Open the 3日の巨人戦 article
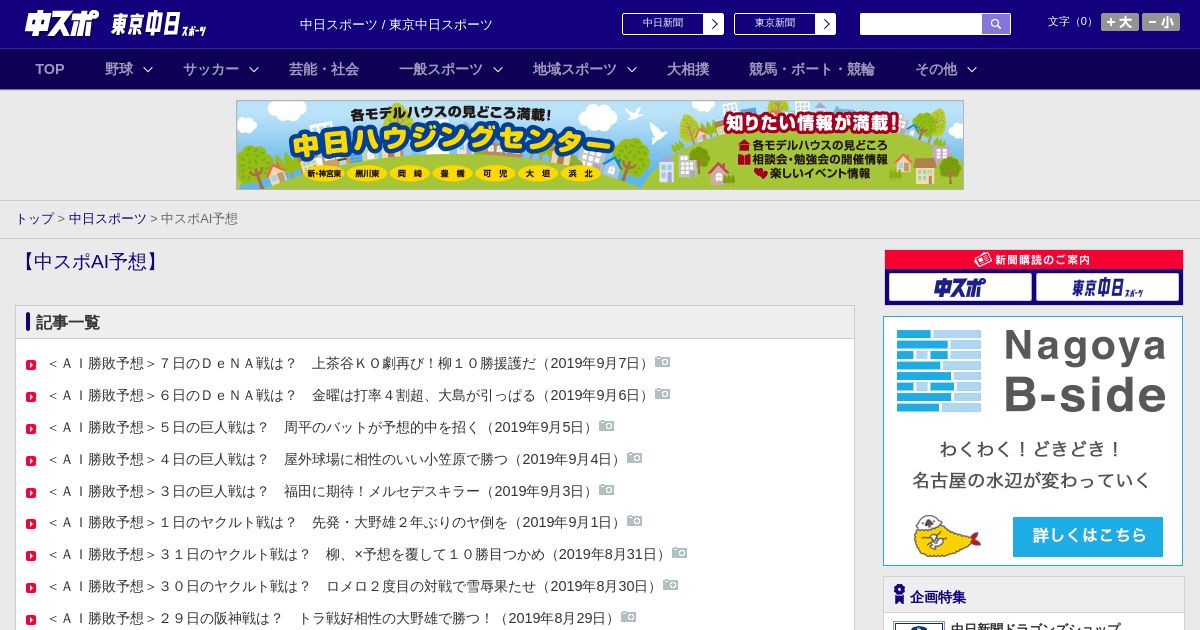The image size is (1200, 630). pyautogui.click(x=322, y=491)
